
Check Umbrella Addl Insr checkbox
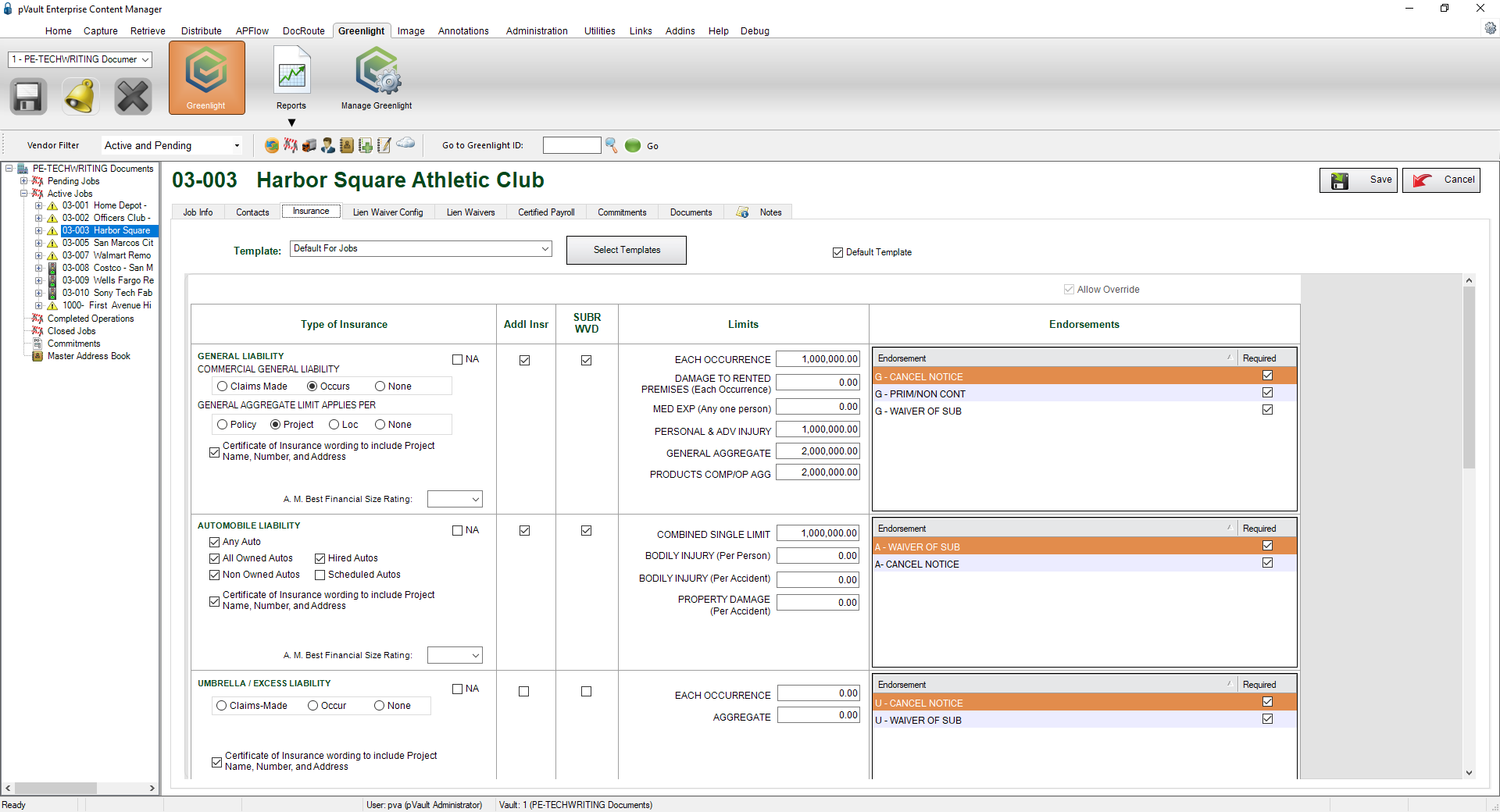click(523, 692)
